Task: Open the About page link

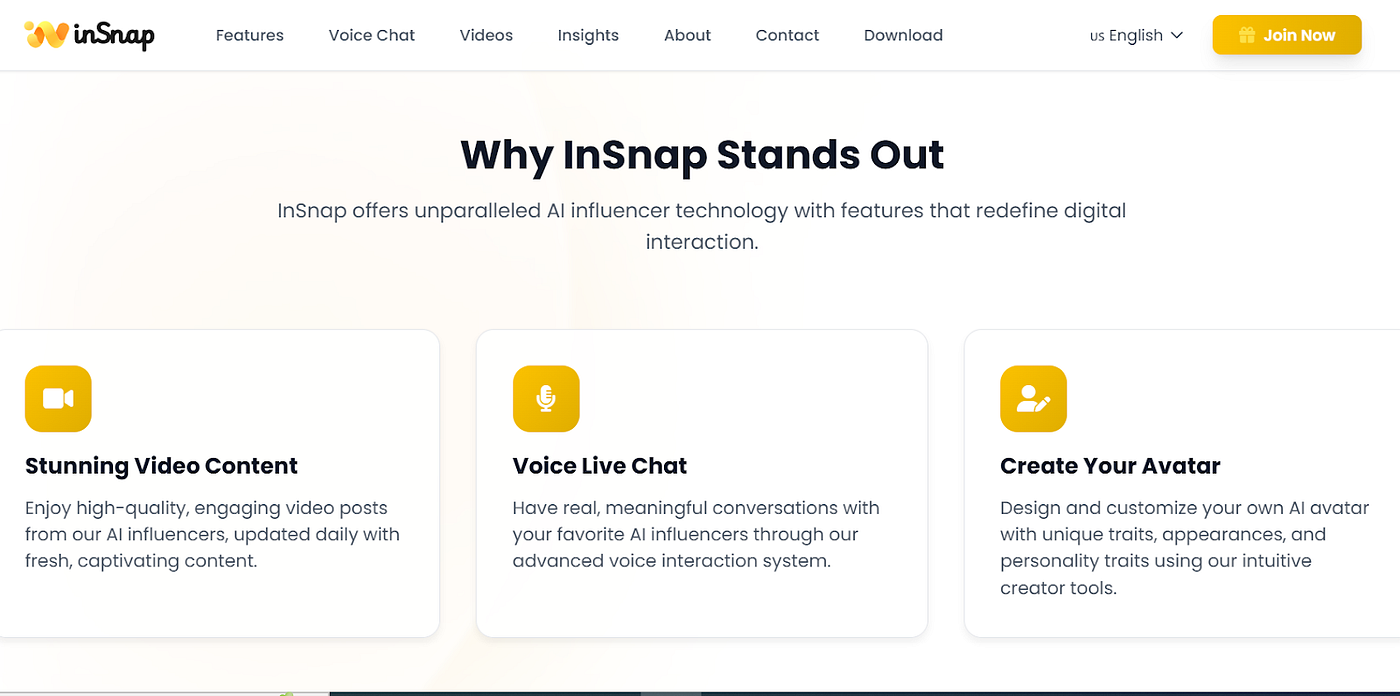Action: [688, 35]
